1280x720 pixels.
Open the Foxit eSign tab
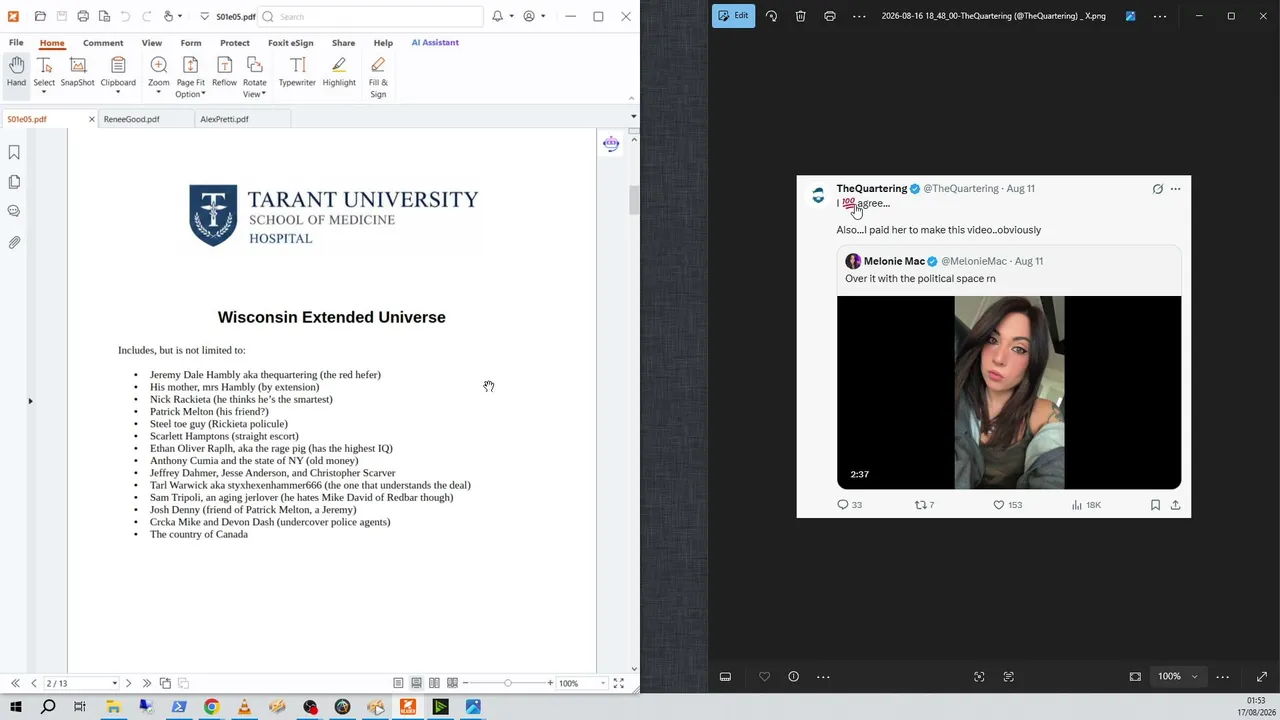290,43
